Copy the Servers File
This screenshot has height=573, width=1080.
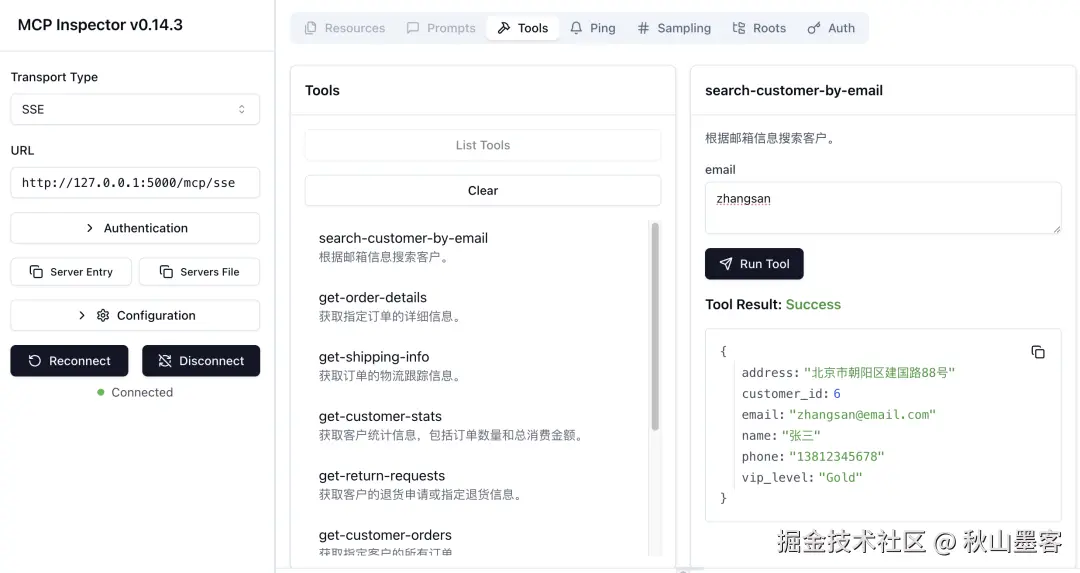pos(200,272)
